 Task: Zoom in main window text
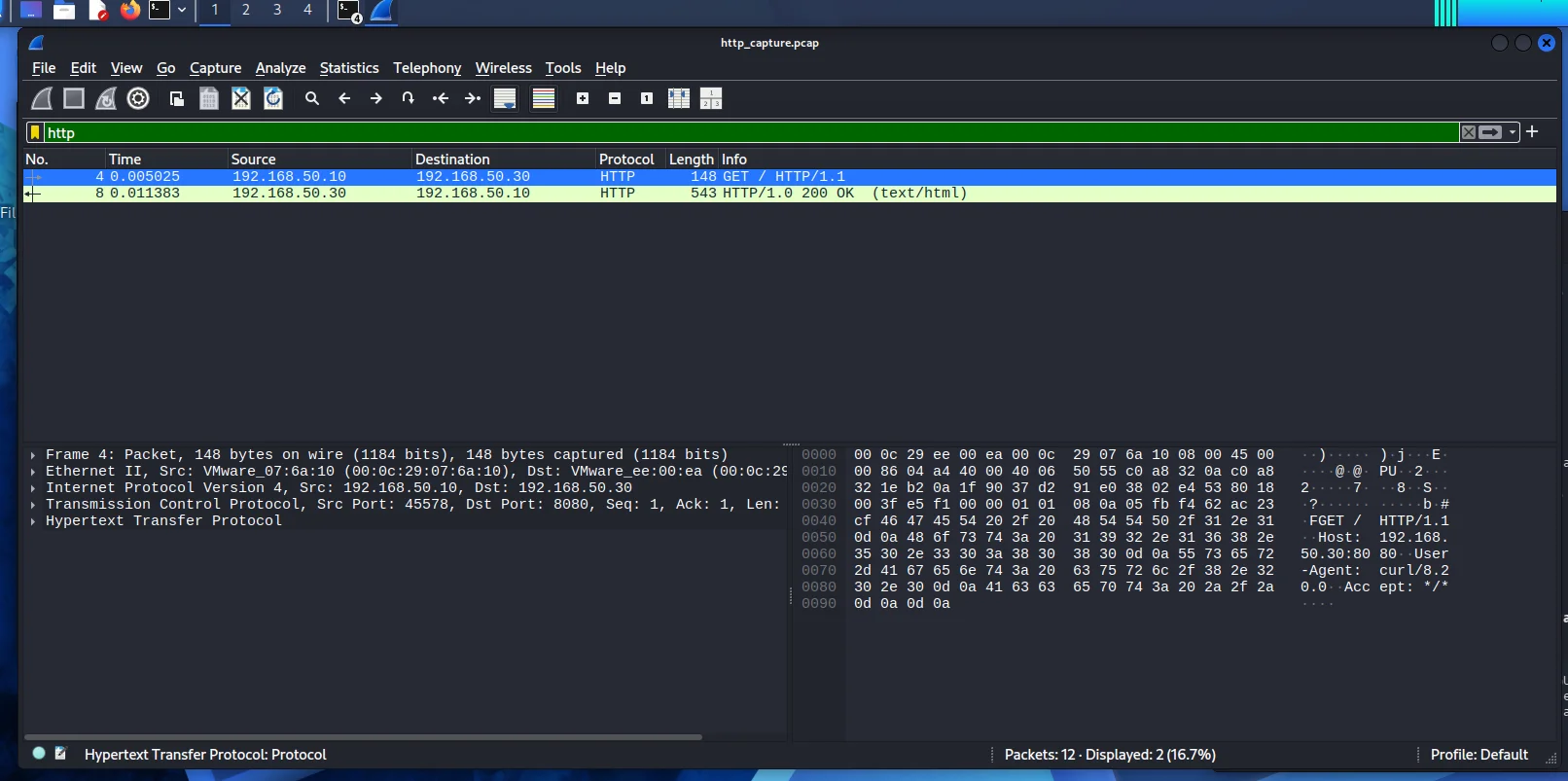point(583,98)
